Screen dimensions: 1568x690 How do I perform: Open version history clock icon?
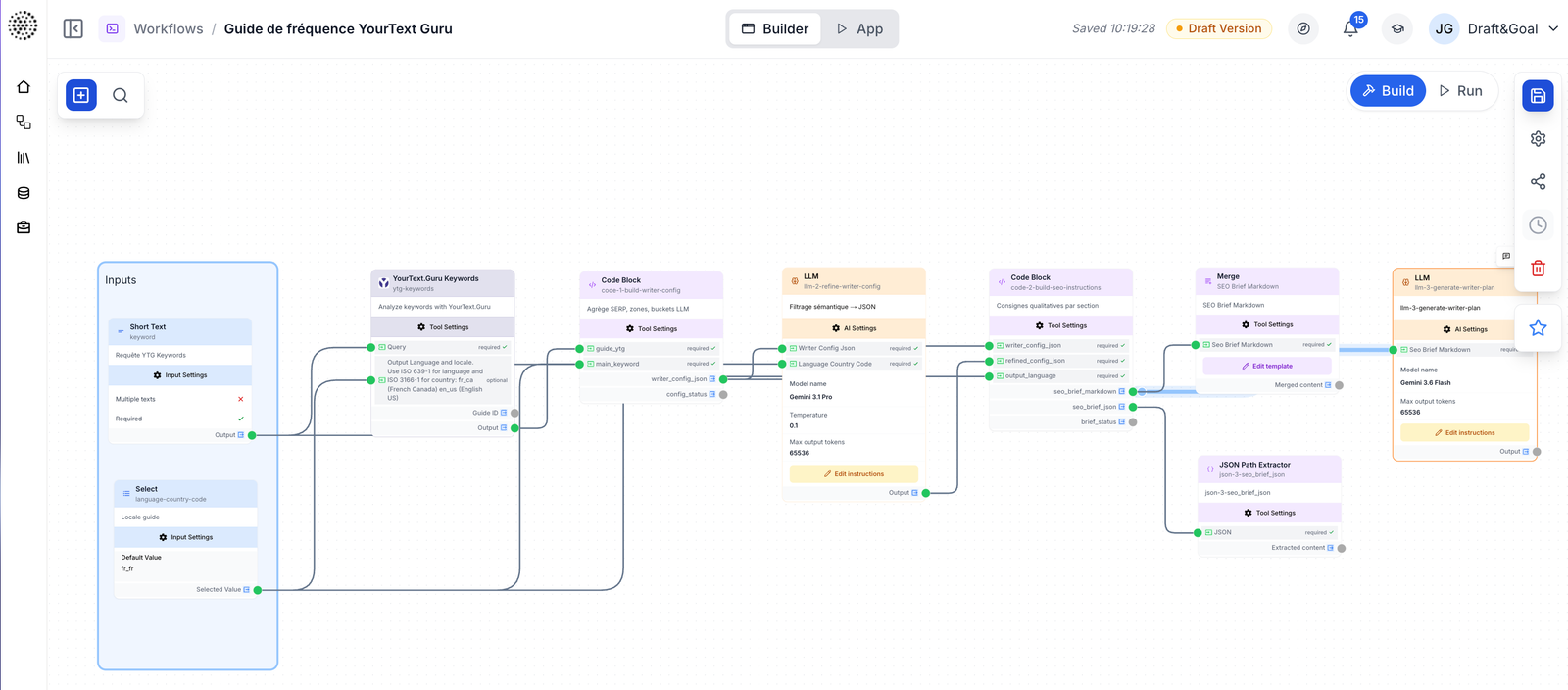1538,225
